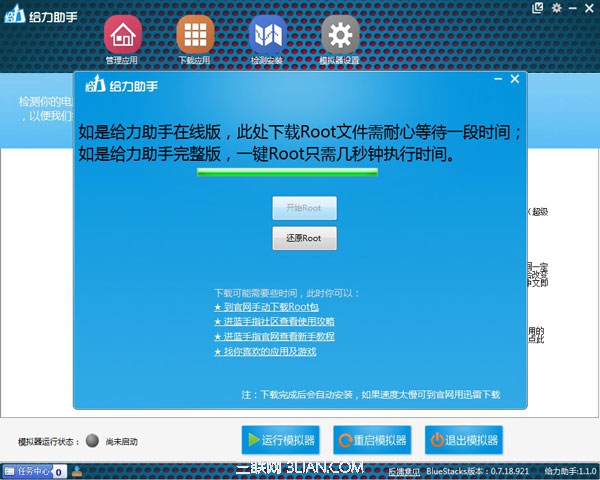
Task: Click 运行模拟器 button
Action: coord(280,440)
